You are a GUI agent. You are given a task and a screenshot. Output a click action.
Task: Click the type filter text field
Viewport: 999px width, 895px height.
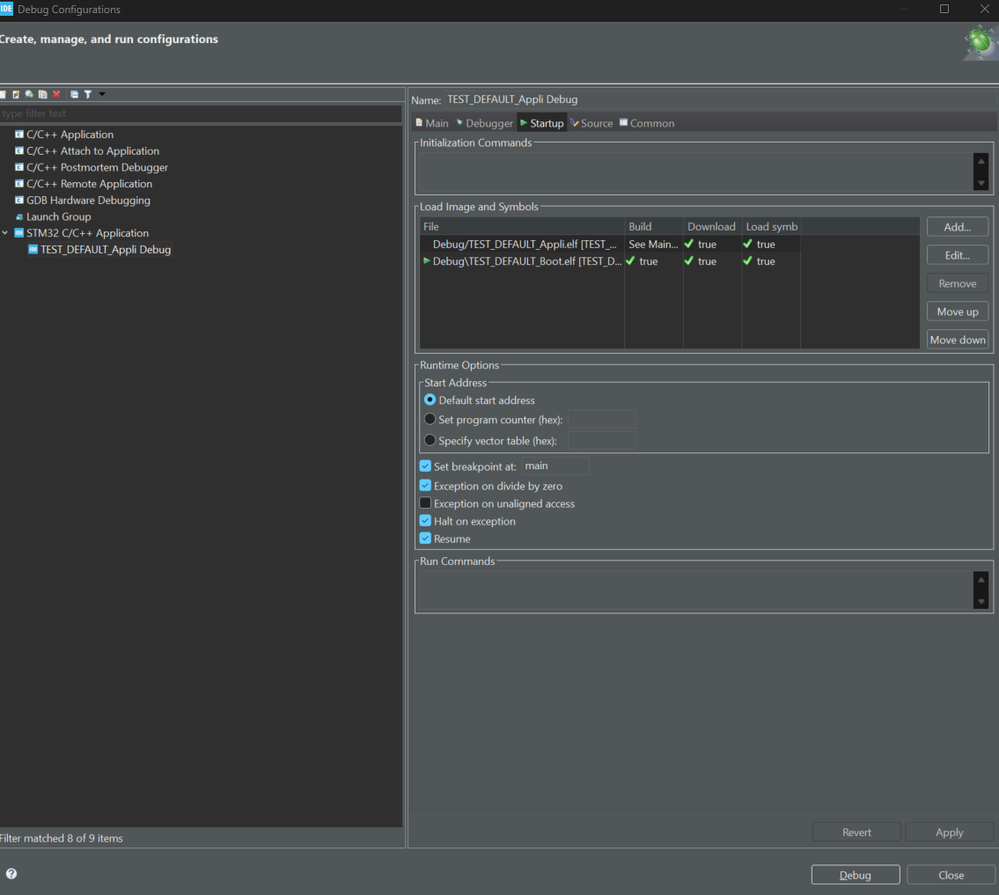pyautogui.click(x=200, y=113)
